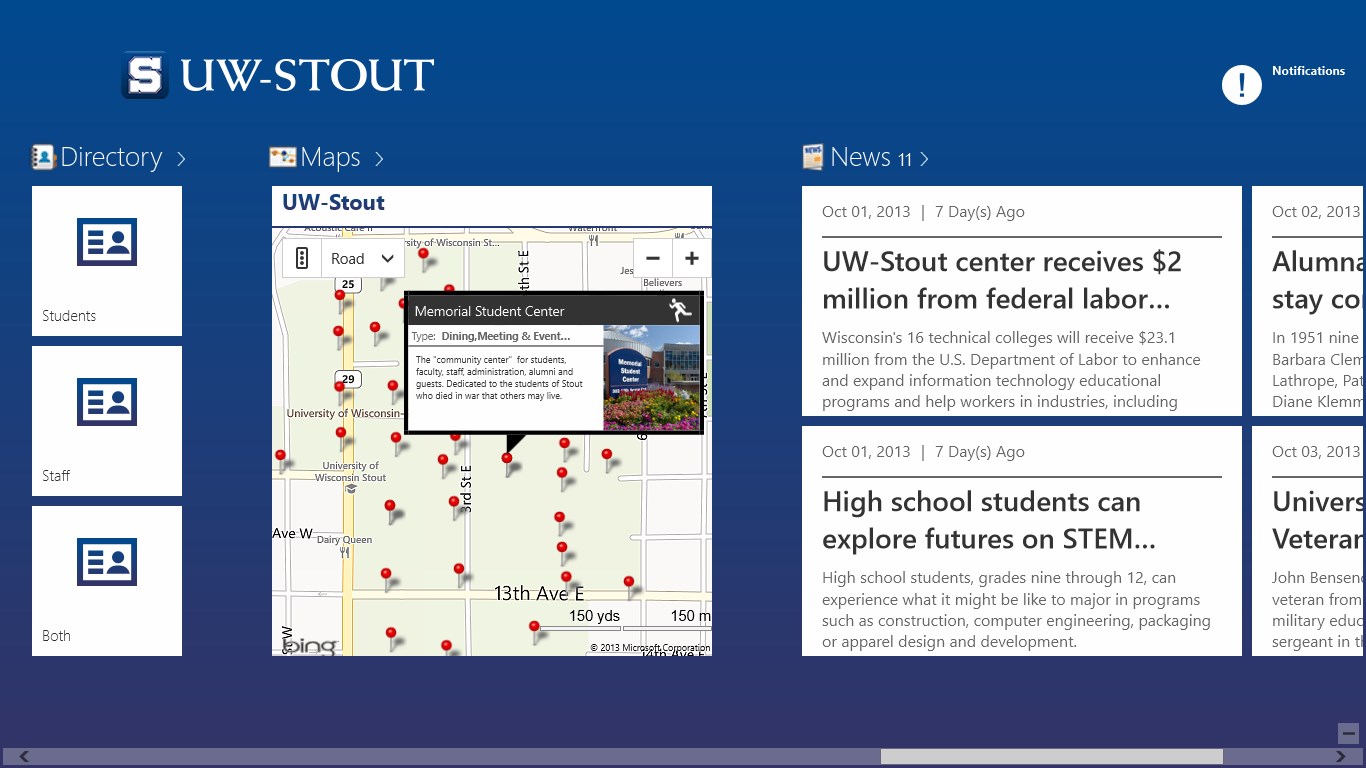Image resolution: width=1366 pixels, height=768 pixels.
Task: Click the address book icon beside Directory
Action: pos(43,156)
